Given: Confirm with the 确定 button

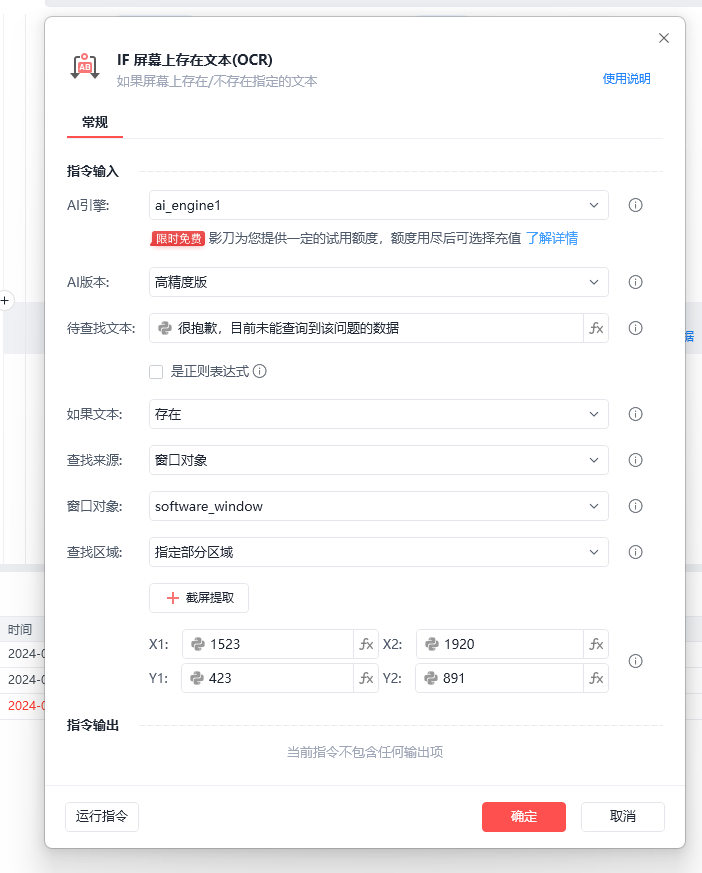Looking at the screenshot, I should pyautogui.click(x=524, y=817).
